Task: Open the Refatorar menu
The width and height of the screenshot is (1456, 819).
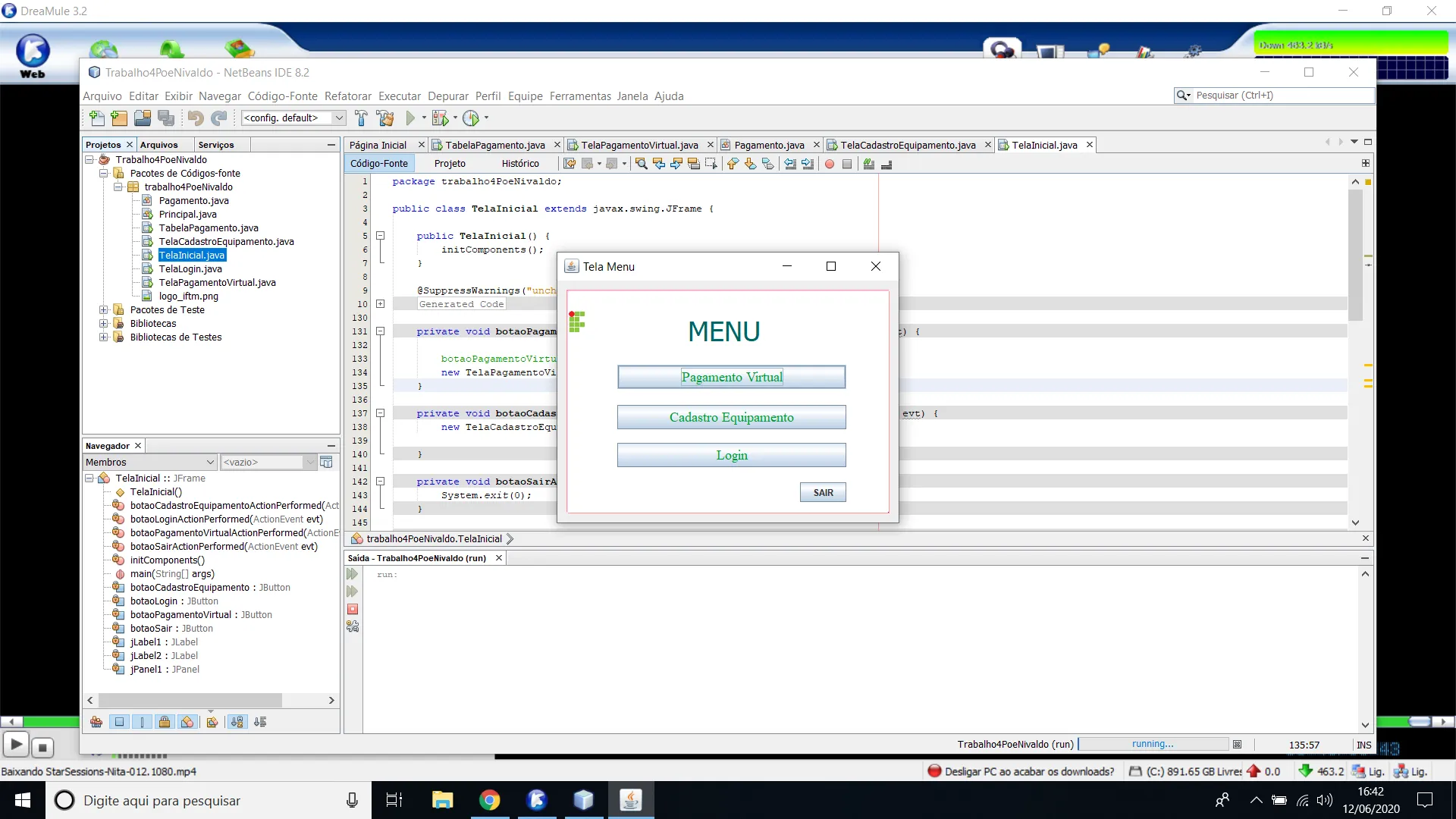Action: click(347, 96)
